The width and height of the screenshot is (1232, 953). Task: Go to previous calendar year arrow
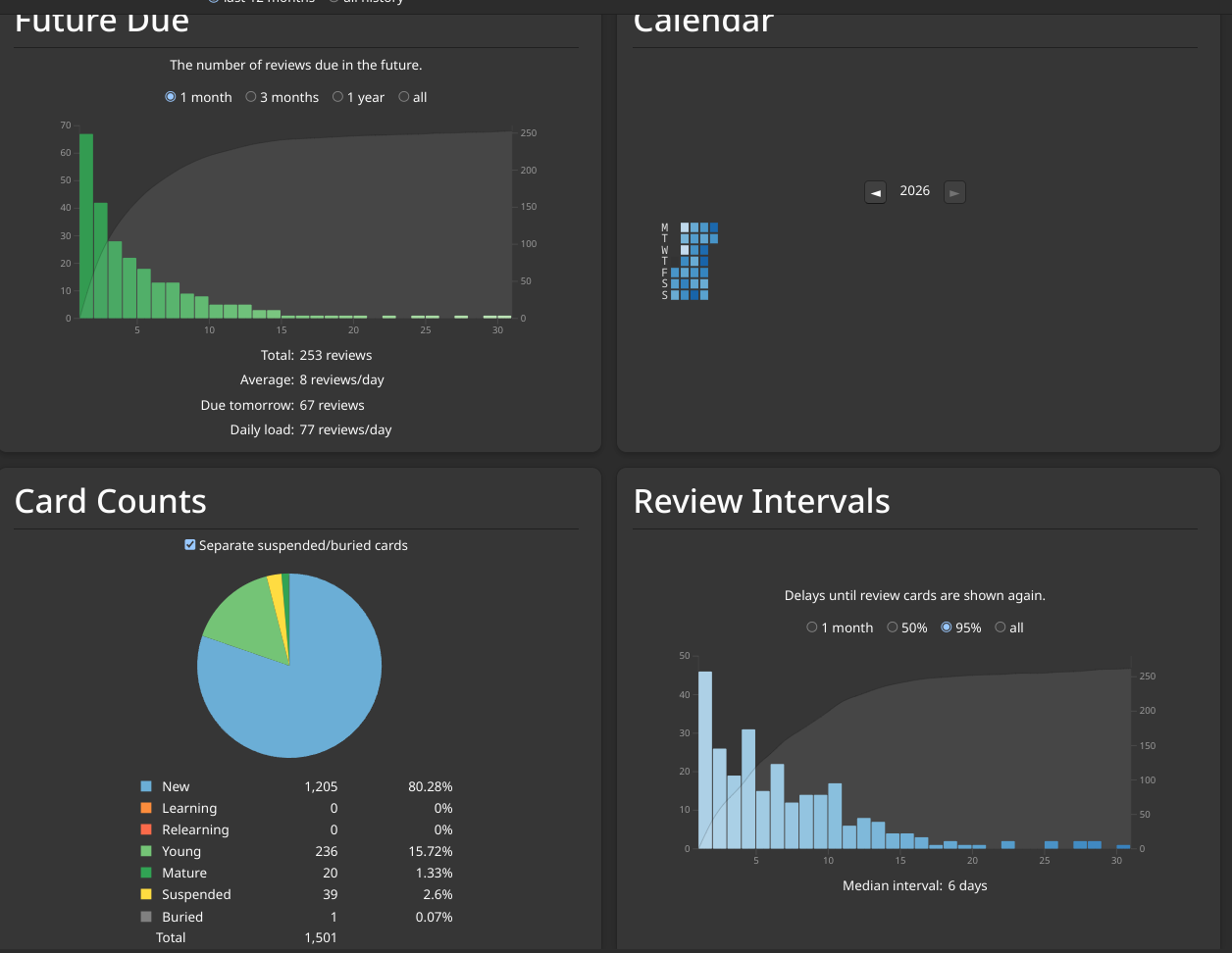(x=876, y=192)
